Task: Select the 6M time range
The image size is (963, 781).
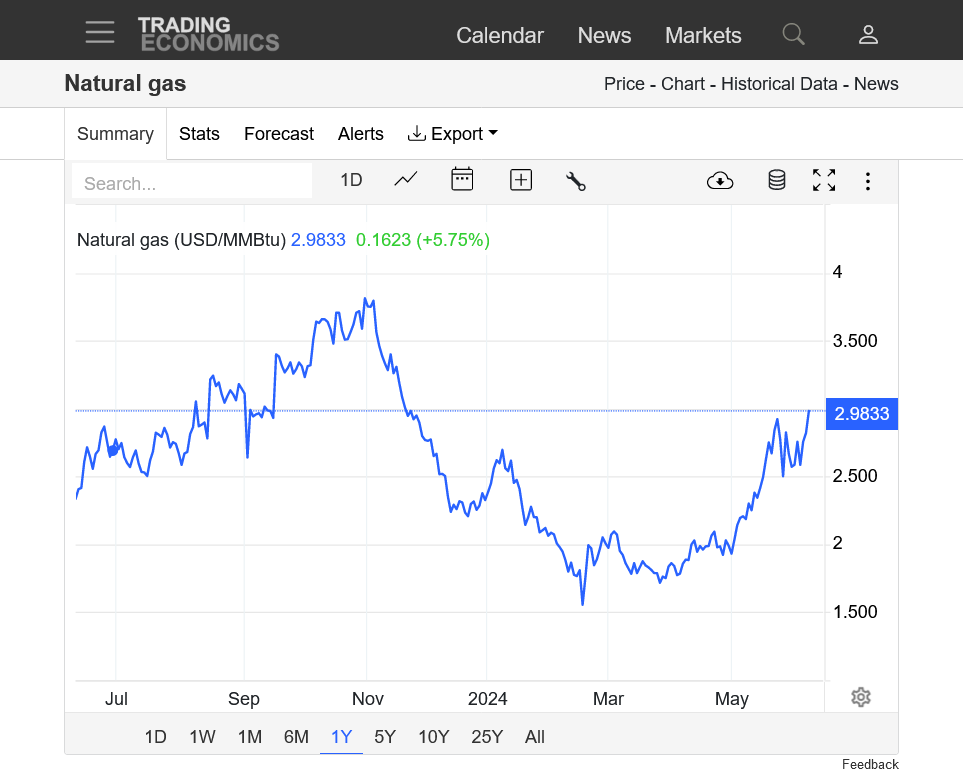Action: (296, 736)
